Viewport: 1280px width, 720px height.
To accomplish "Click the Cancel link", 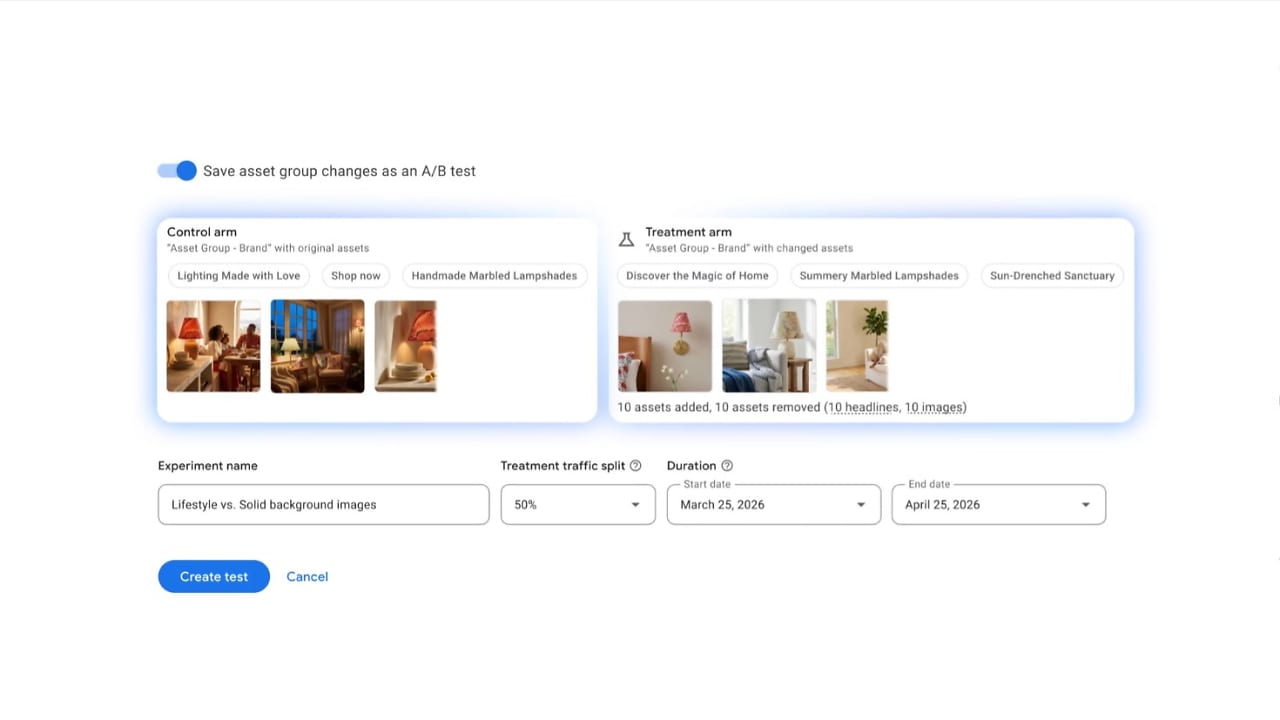I will click(x=307, y=577).
